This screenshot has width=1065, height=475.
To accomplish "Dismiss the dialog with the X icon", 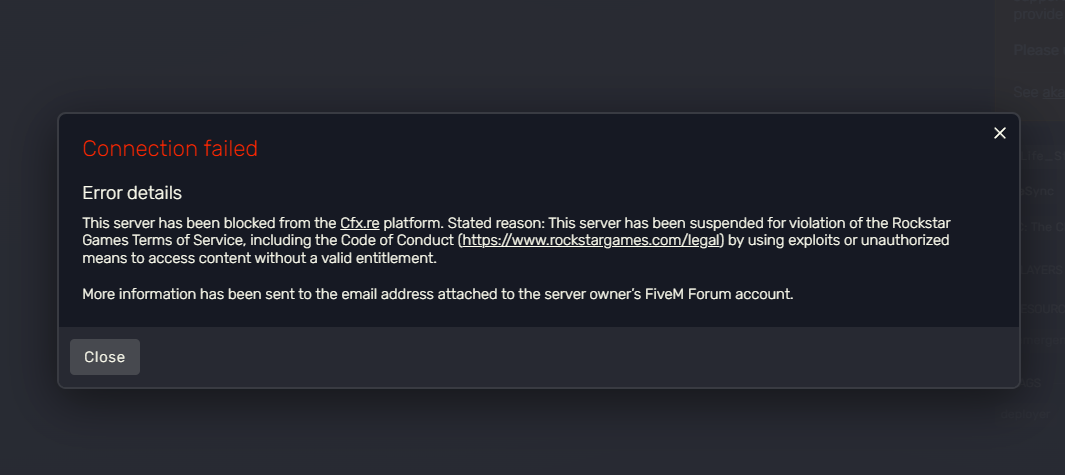I will pos(999,134).
